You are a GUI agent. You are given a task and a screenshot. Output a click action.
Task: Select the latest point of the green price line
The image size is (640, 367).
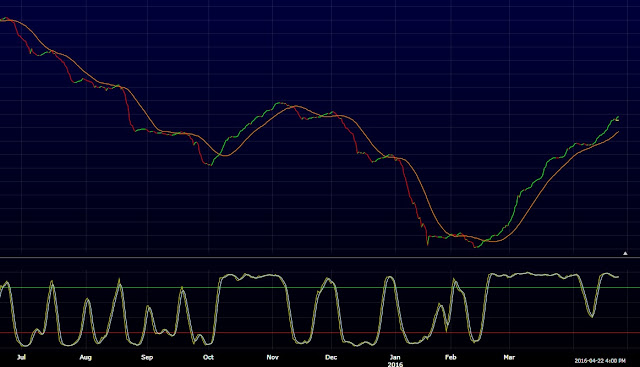click(x=618, y=118)
